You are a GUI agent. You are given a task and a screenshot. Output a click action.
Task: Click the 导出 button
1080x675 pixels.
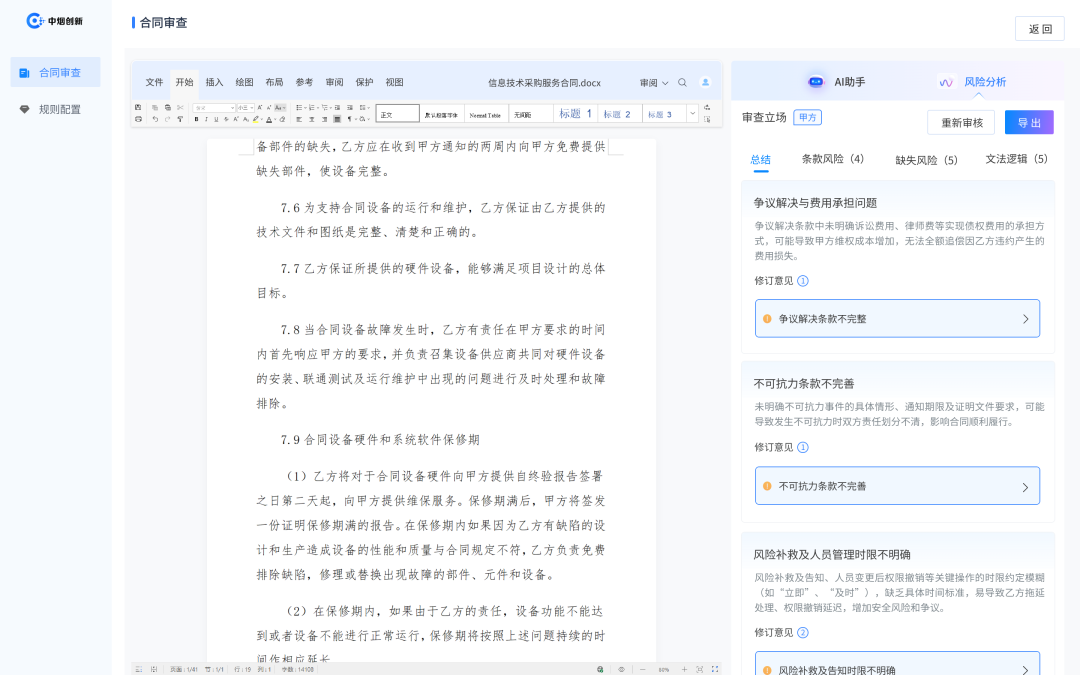point(1029,123)
